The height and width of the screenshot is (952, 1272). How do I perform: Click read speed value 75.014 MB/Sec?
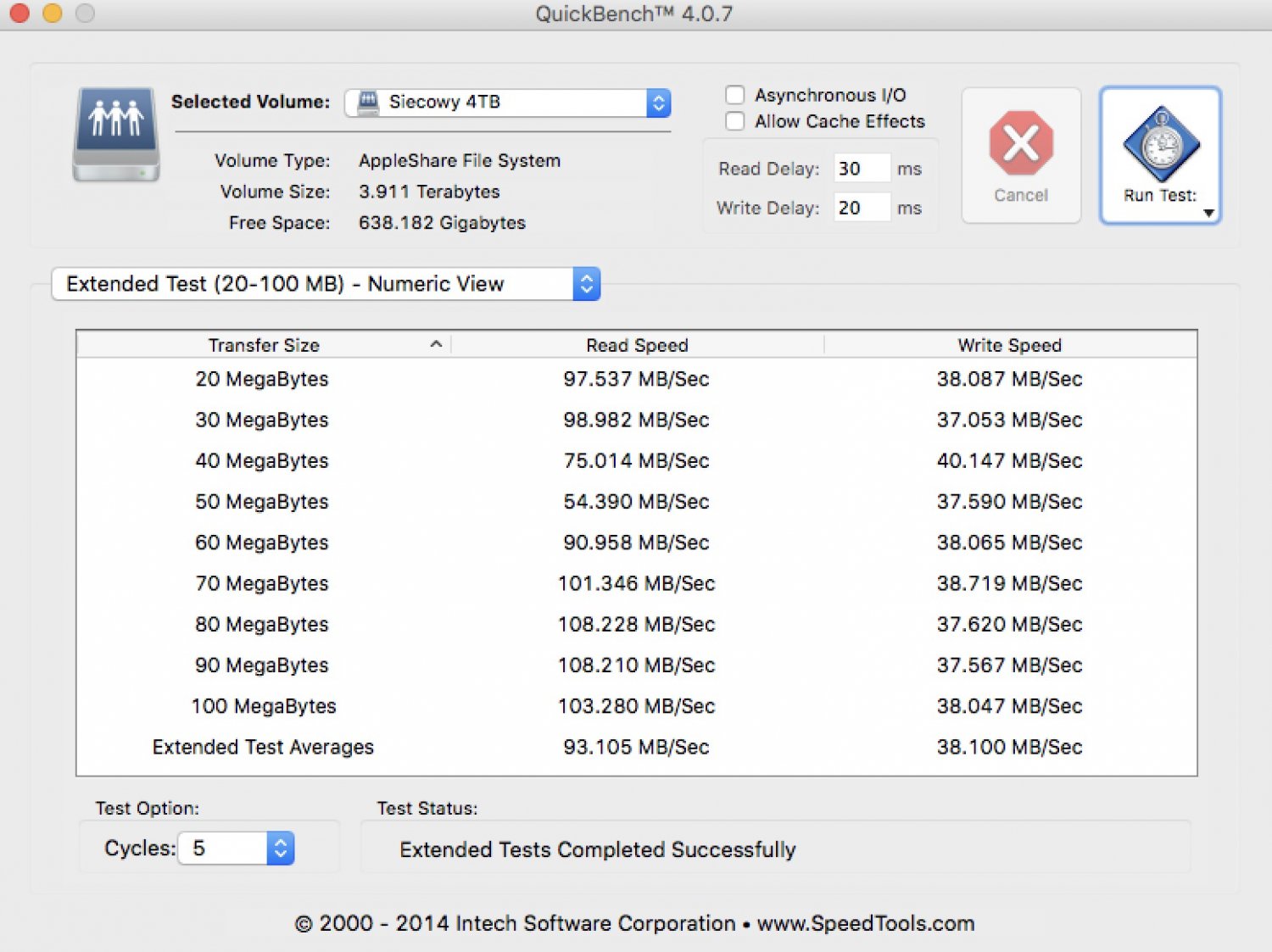tap(636, 460)
